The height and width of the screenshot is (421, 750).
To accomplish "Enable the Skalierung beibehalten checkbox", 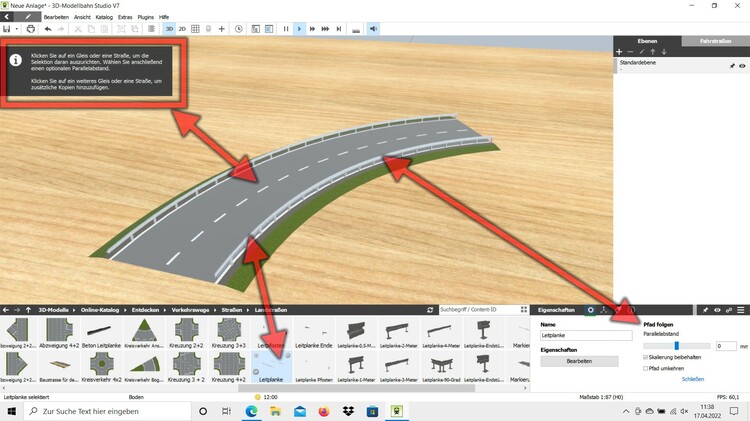I will tap(646, 357).
